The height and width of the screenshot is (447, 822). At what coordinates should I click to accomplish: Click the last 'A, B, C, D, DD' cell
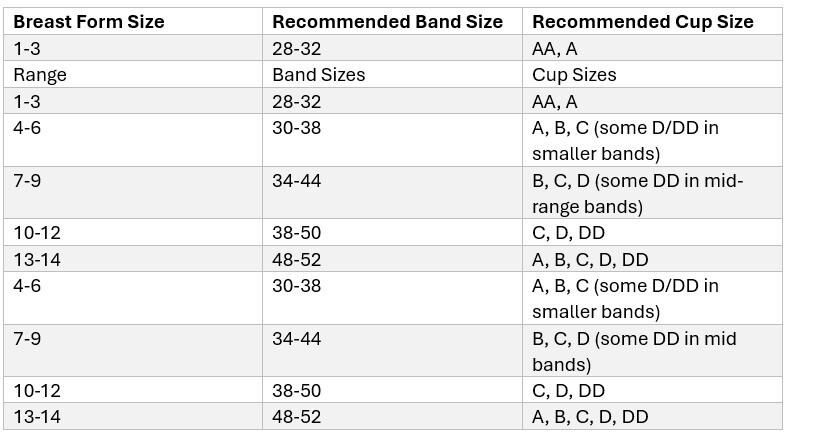pyautogui.click(x=652, y=417)
